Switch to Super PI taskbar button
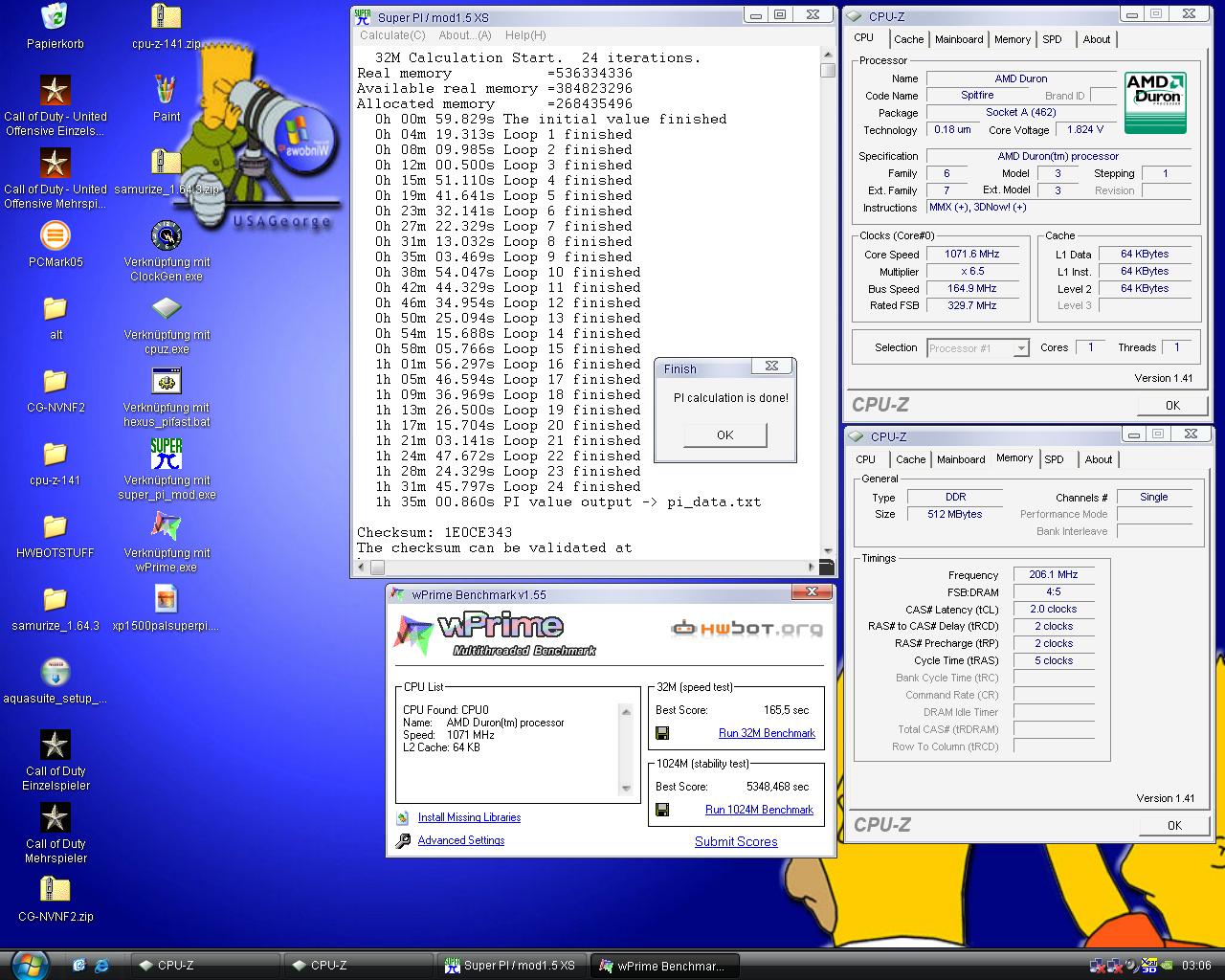1225x980 pixels. (x=512, y=966)
